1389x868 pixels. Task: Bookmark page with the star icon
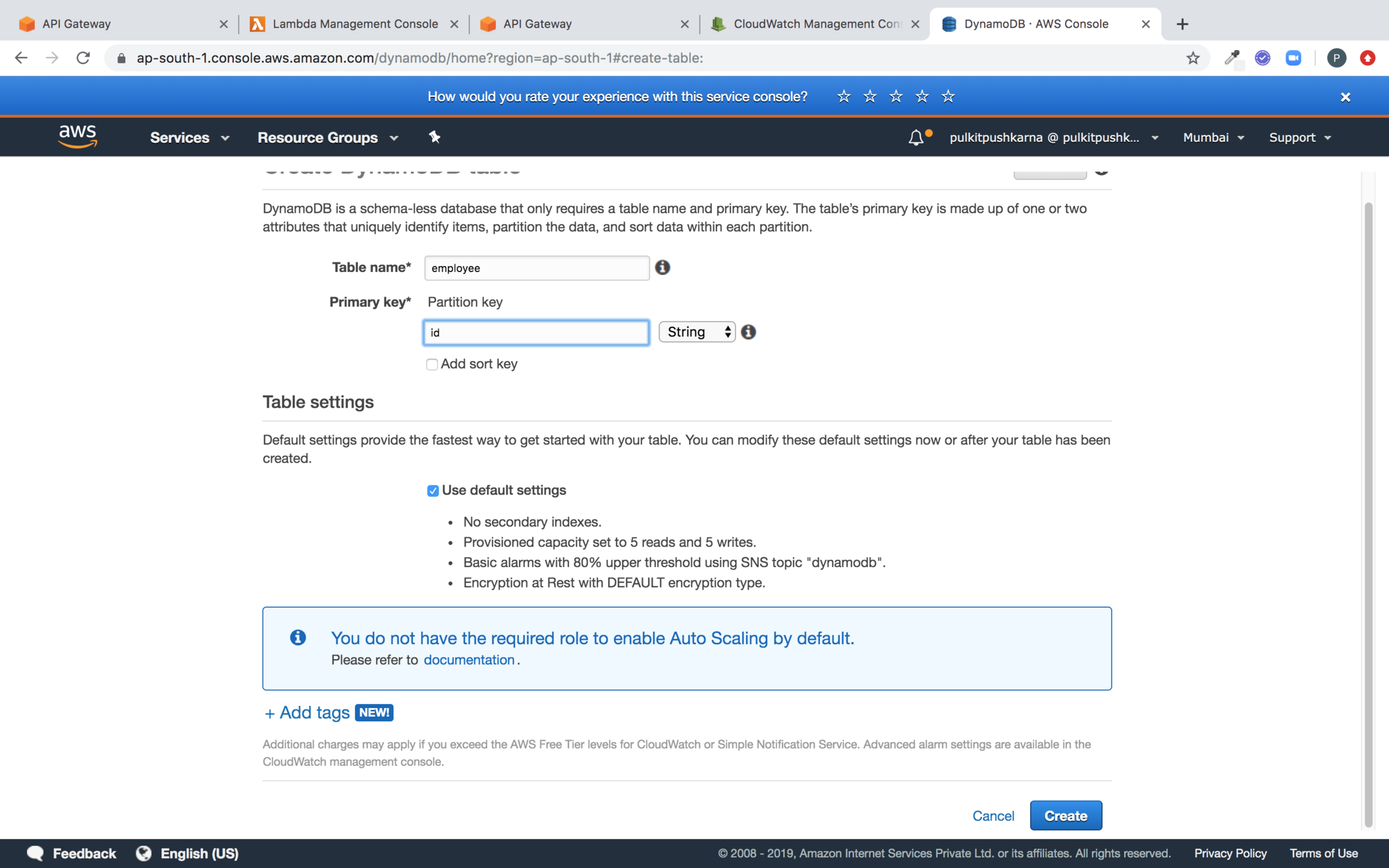click(1193, 58)
